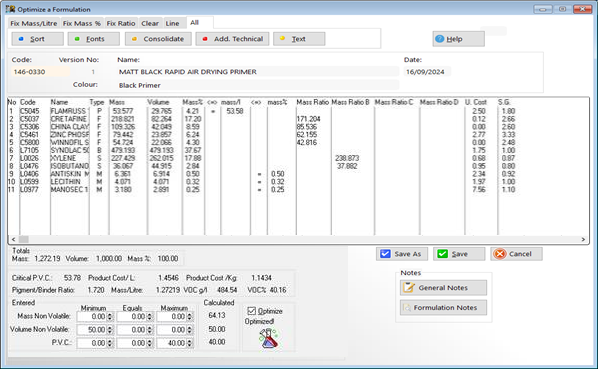The image size is (598, 369).
Task: Open Help with question mark icon
Action: click(x=458, y=39)
